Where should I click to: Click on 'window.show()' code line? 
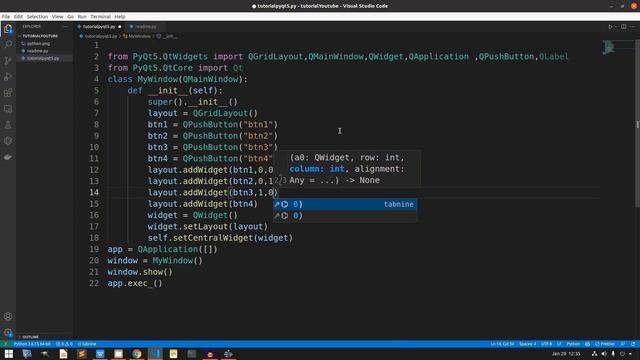click(x=140, y=272)
